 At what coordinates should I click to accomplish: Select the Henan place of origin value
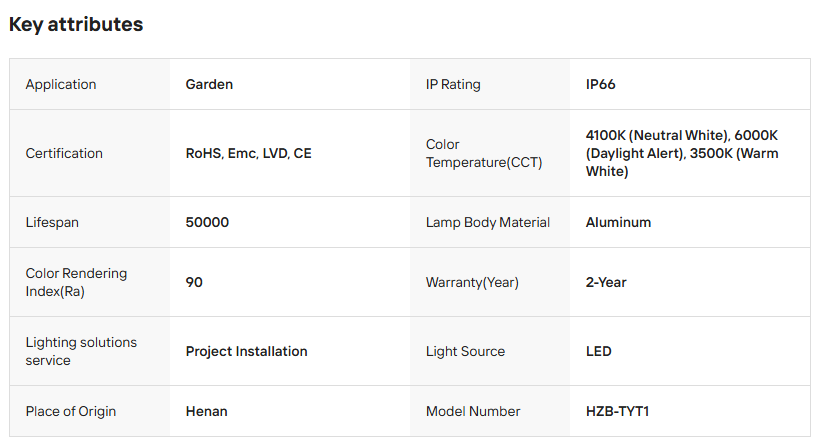click(207, 412)
